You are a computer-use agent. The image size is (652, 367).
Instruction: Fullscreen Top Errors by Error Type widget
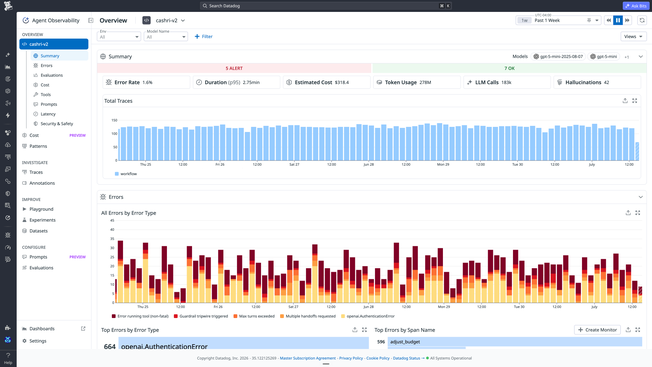[x=364, y=330]
